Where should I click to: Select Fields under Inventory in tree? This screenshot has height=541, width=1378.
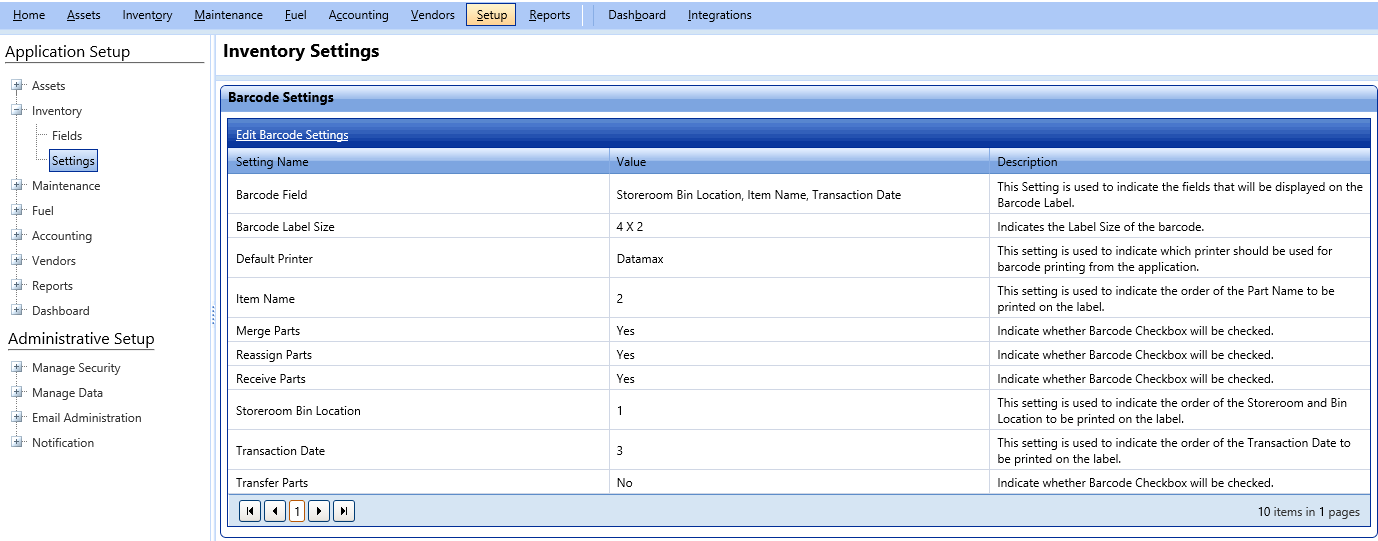pyautogui.click(x=67, y=136)
